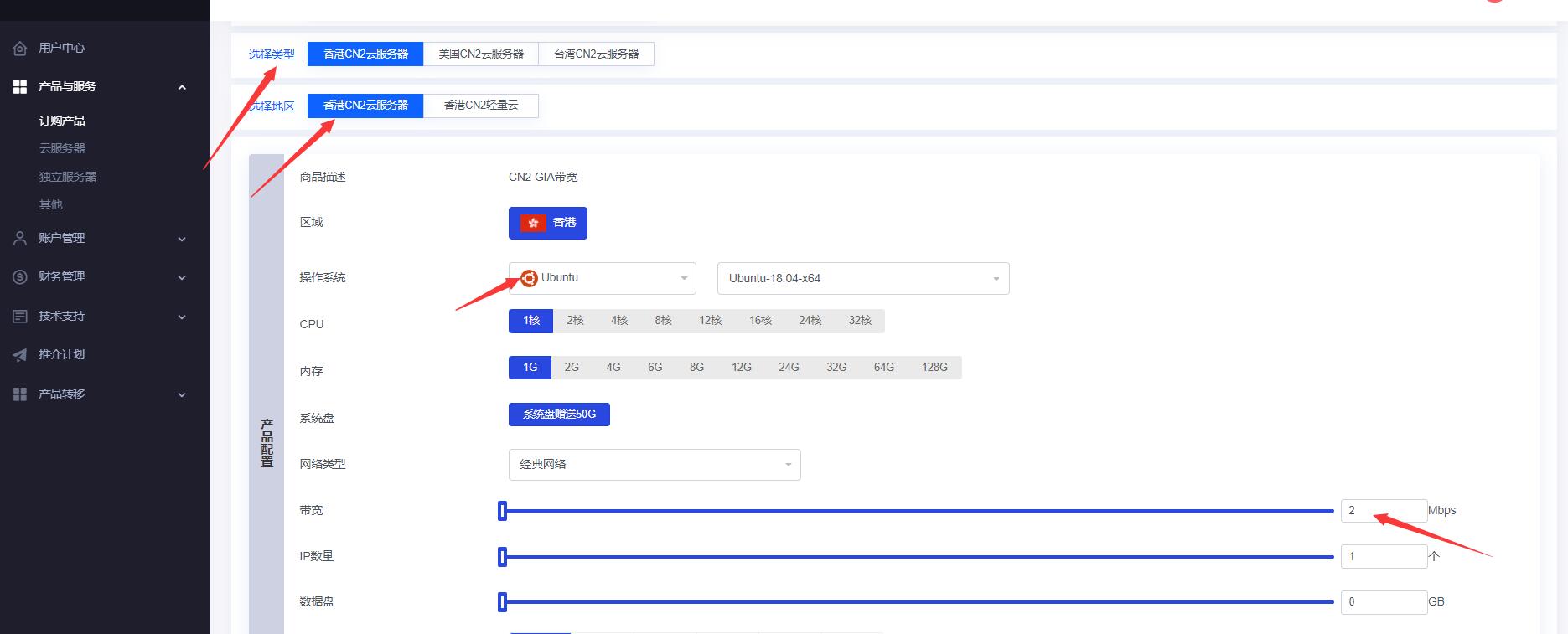Open 独立服务器 in the sidebar
1568x634 pixels.
click(x=68, y=177)
